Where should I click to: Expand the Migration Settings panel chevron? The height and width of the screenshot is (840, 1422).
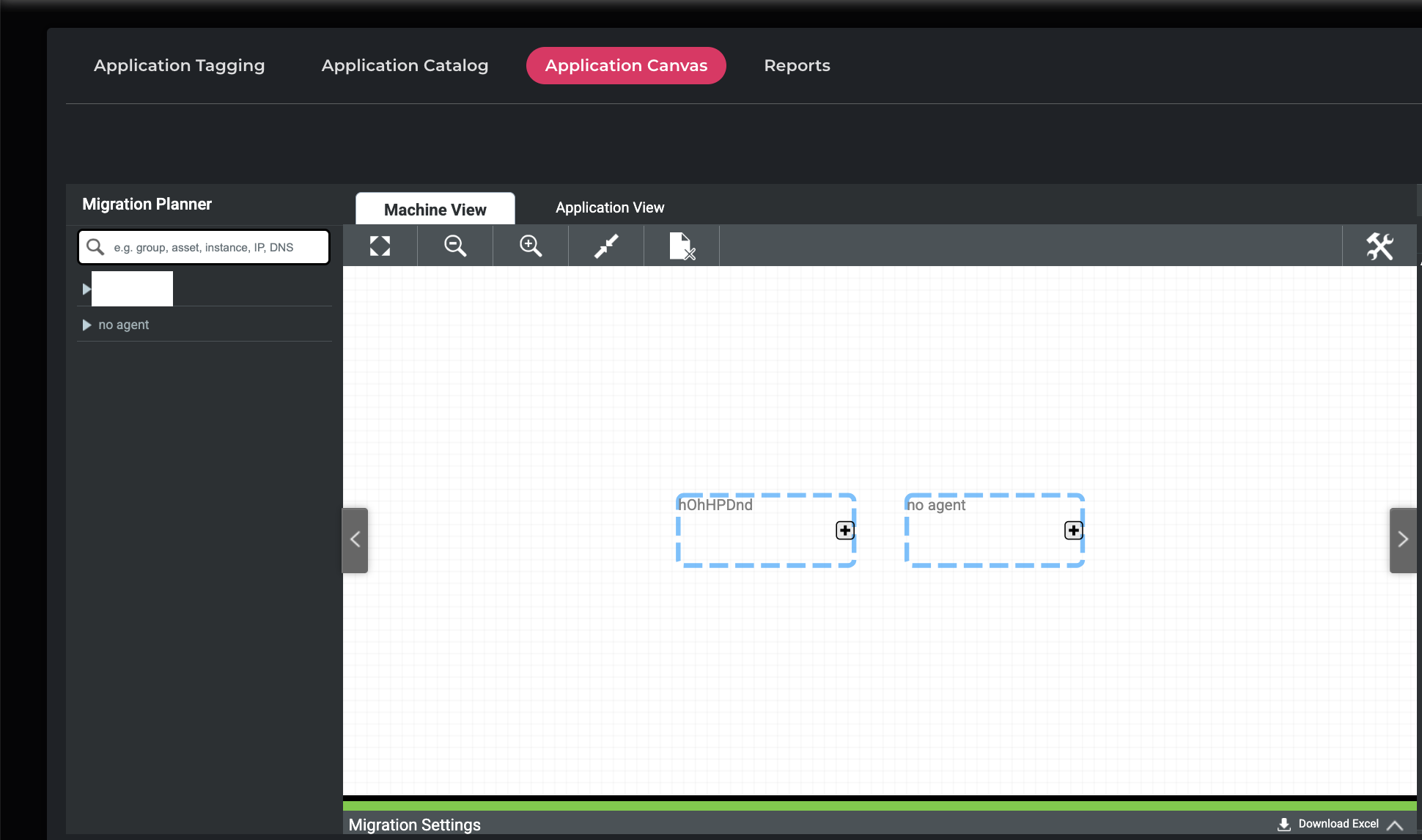coord(1395,825)
